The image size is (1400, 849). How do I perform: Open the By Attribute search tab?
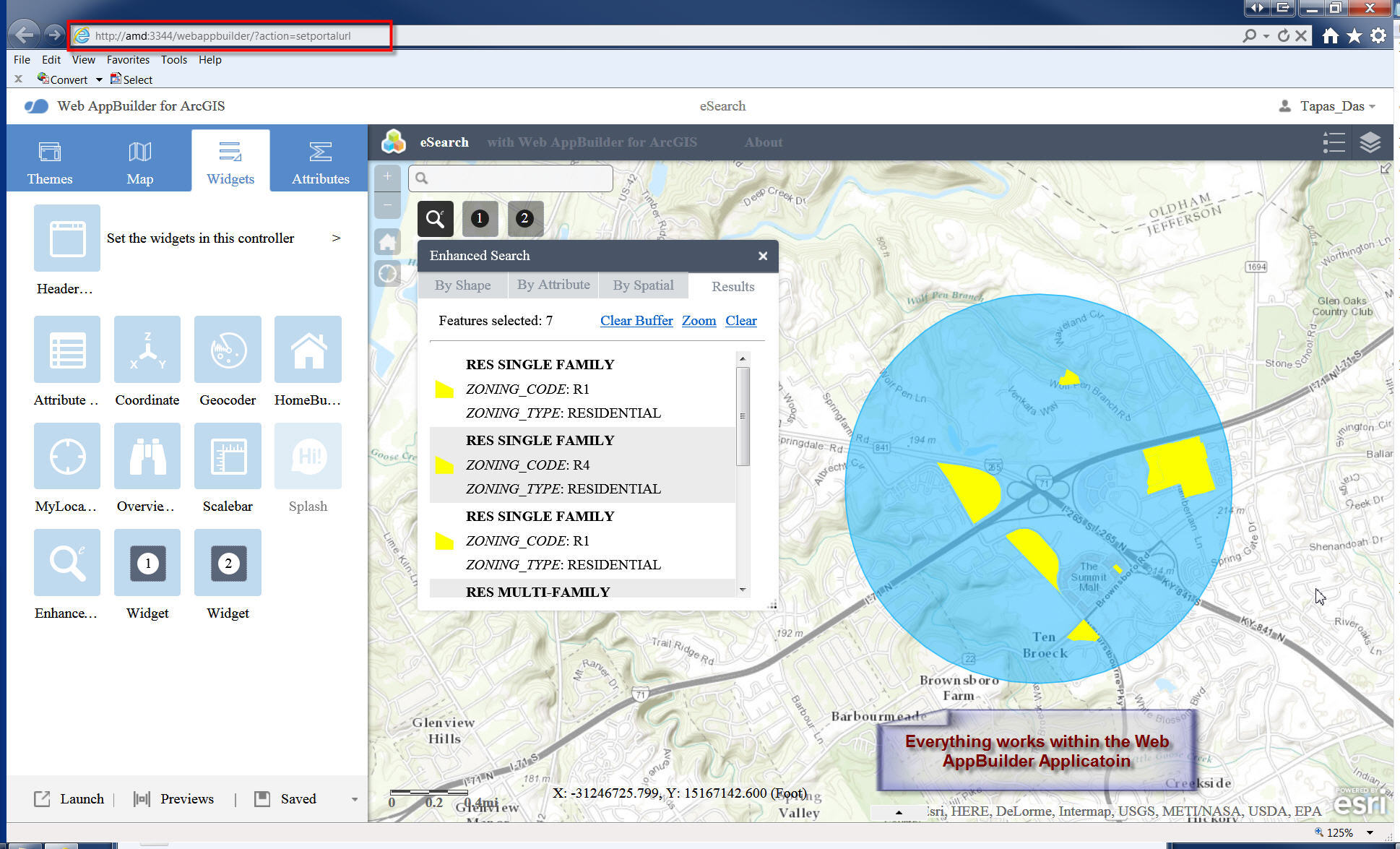(x=553, y=285)
